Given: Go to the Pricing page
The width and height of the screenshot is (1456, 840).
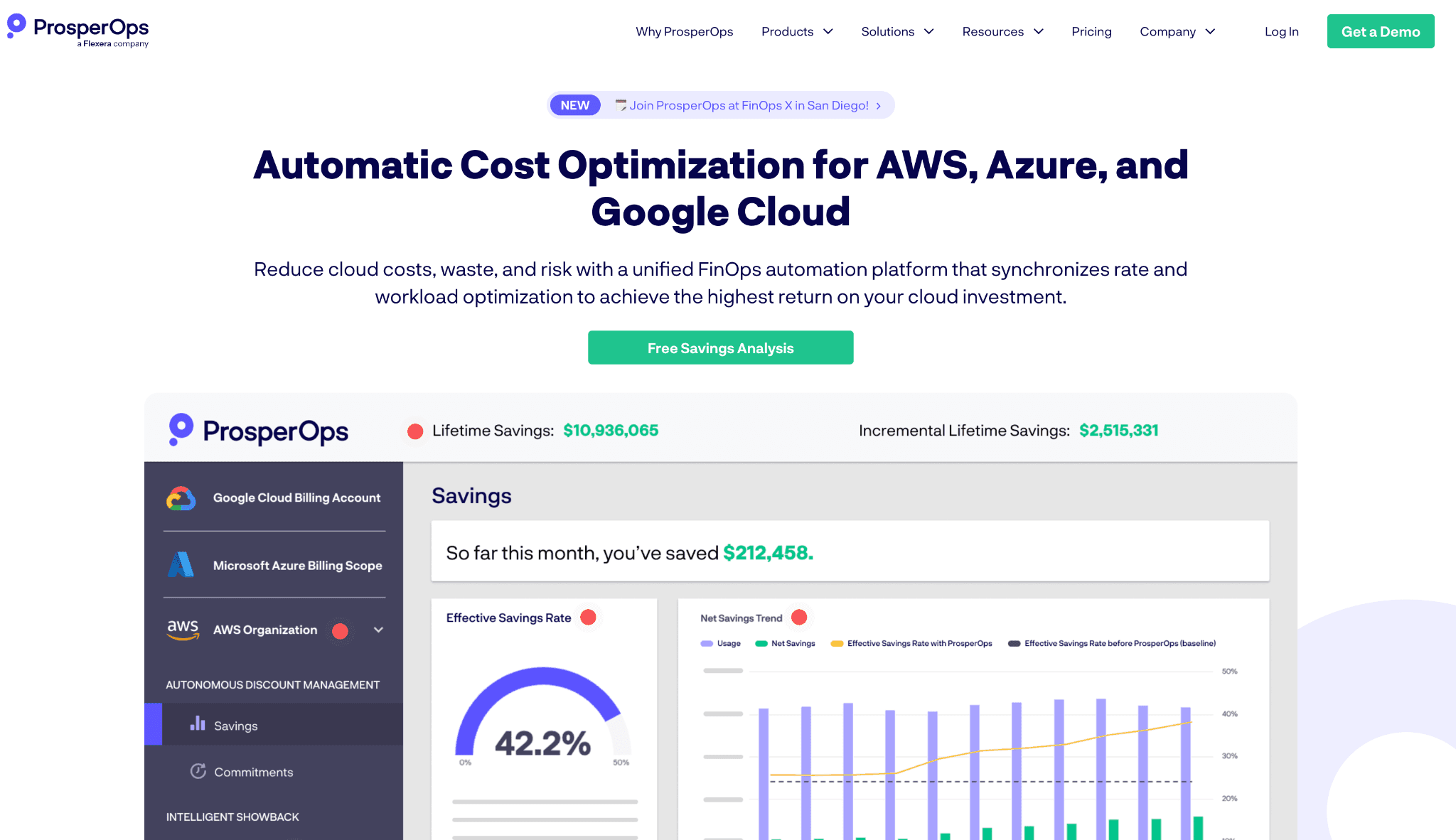Looking at the screenshot, I should click(x=1091, y=31).
